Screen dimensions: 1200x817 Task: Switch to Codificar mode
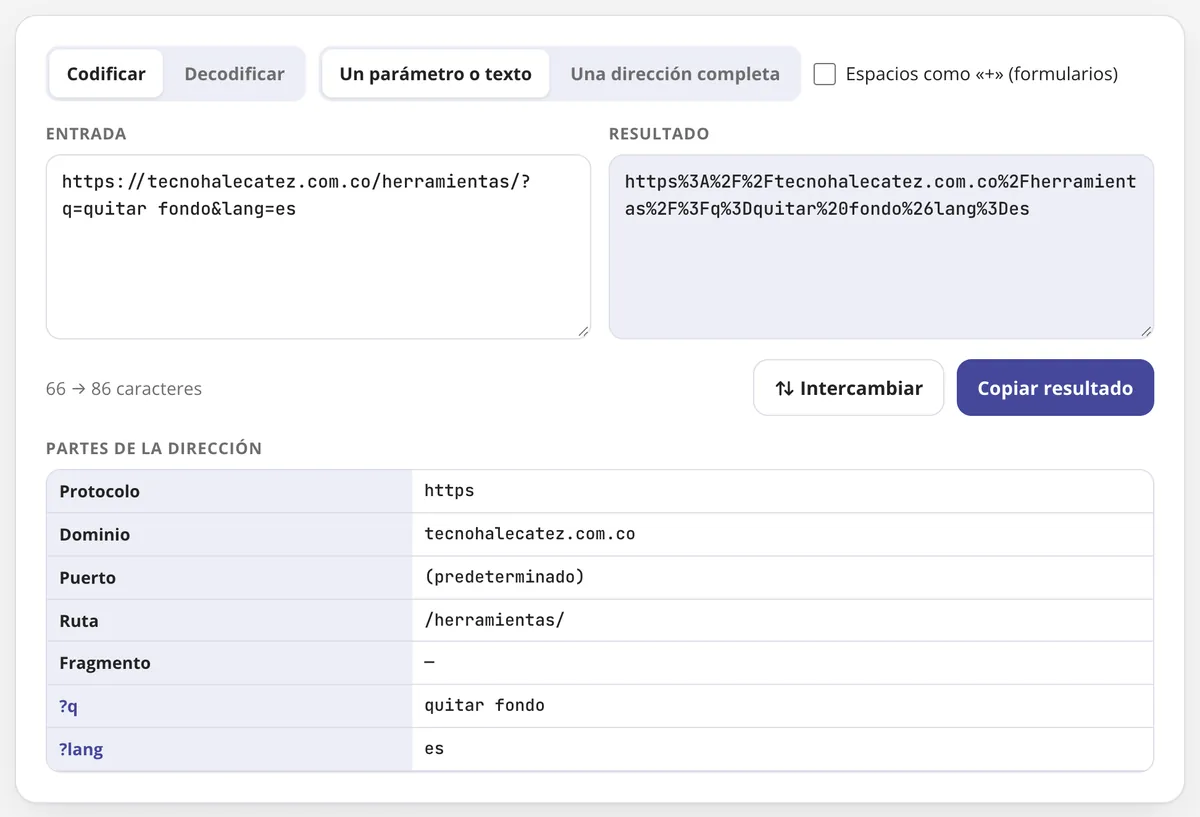pyautogui.click(x=106, y=74)
